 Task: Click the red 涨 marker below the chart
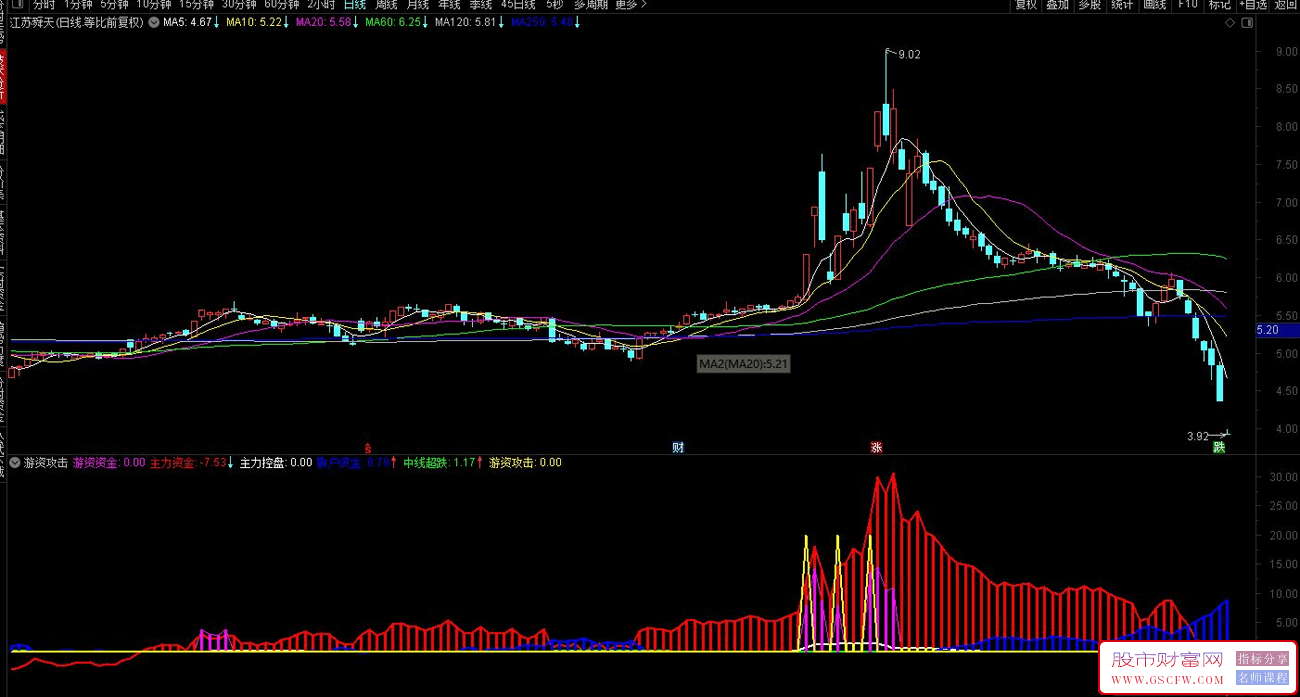(x=877, y=447)
